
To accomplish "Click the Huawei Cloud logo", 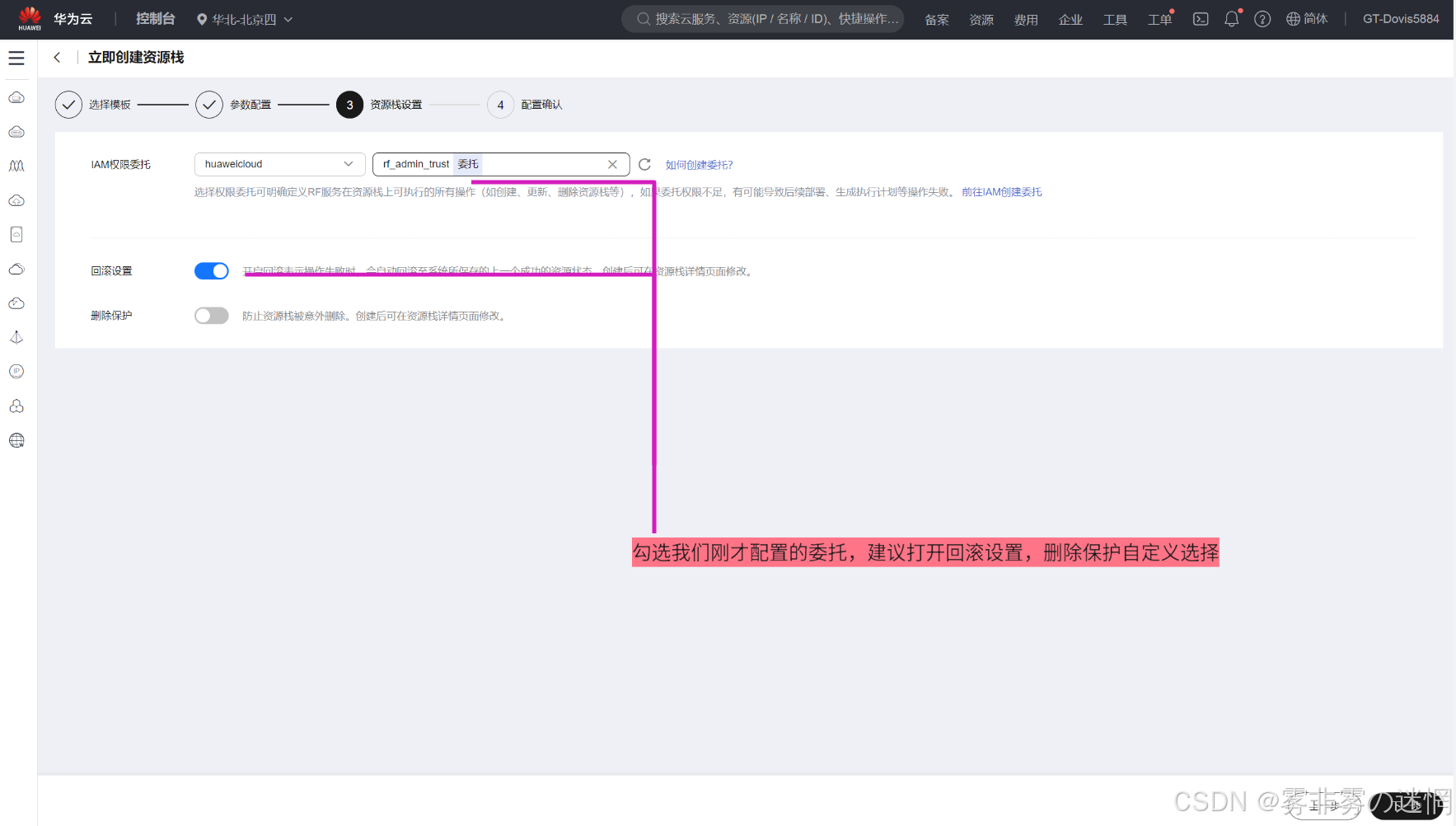I will [30, 19].
